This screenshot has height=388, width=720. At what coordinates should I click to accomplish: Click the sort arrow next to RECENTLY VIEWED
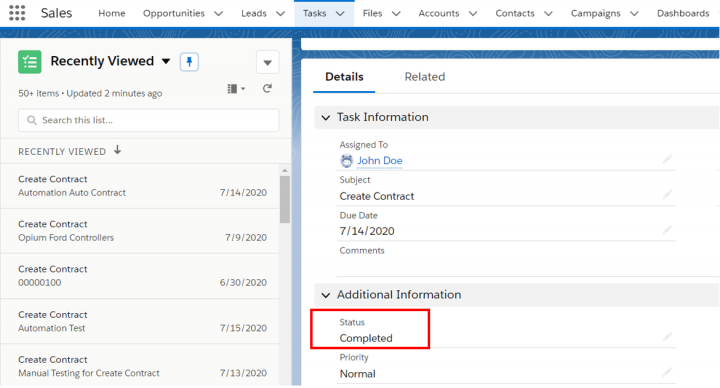click(118, 150)
